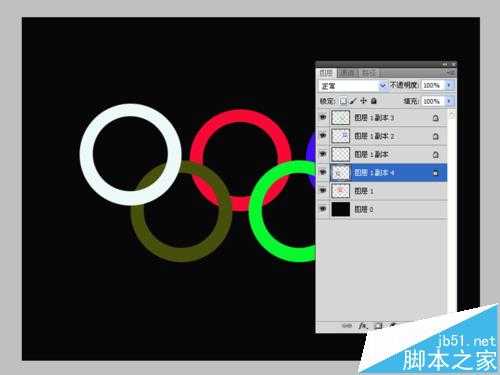Open the fill 填充 slider arrow

coord(449,101)
